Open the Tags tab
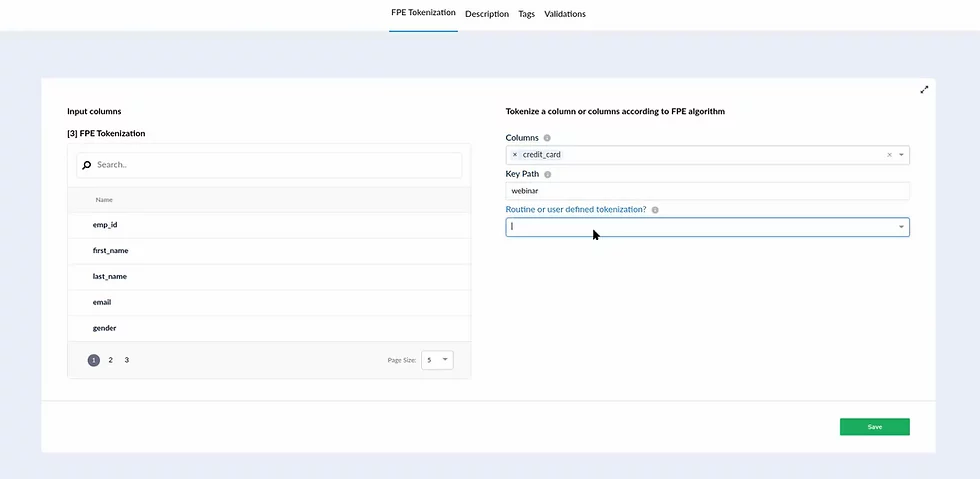The height and width of the screenshot is (479, 980). pyautogui.click(x=526, y=14)
